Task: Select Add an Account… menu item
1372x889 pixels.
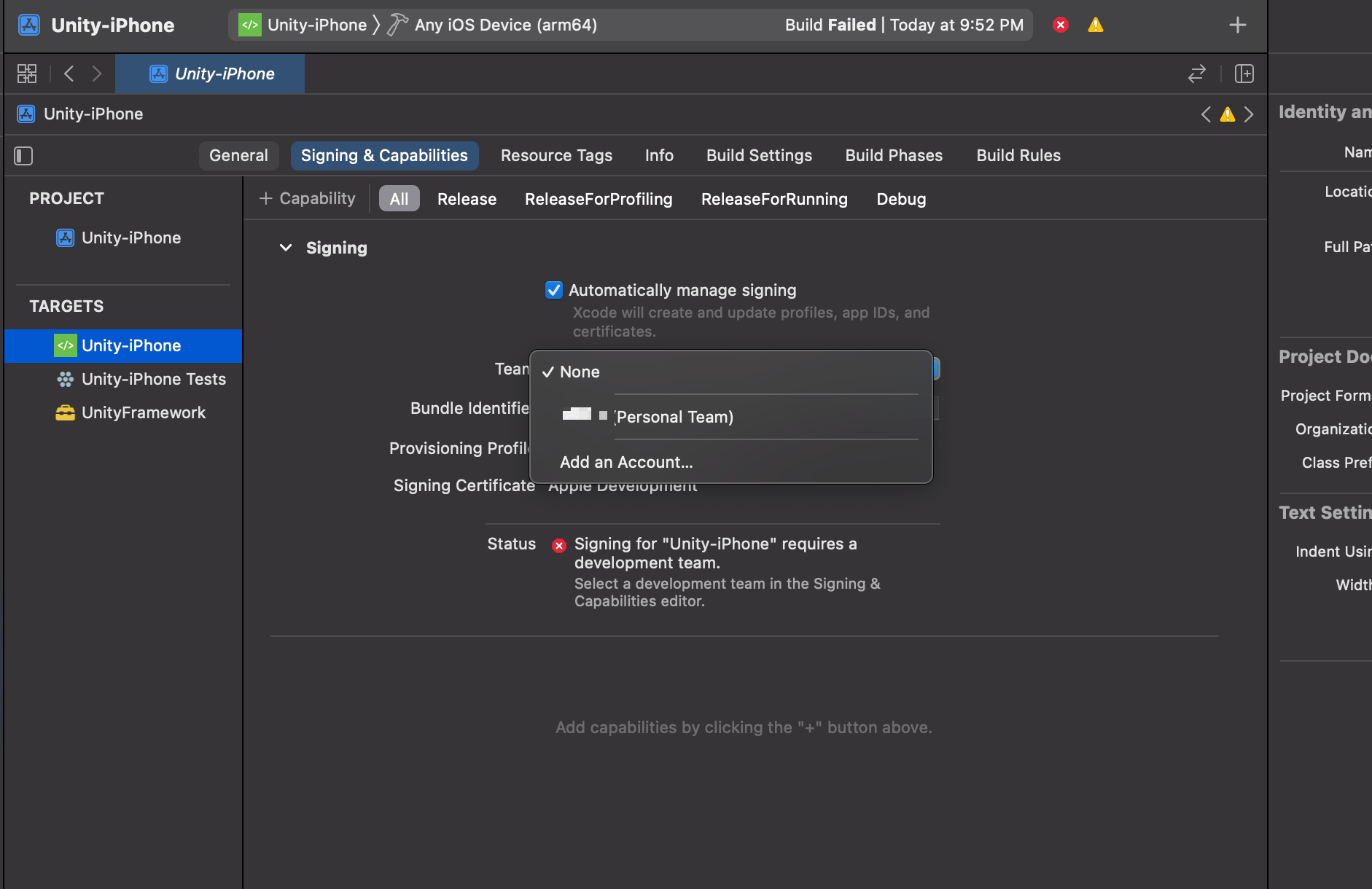Action: pos(731,462)
